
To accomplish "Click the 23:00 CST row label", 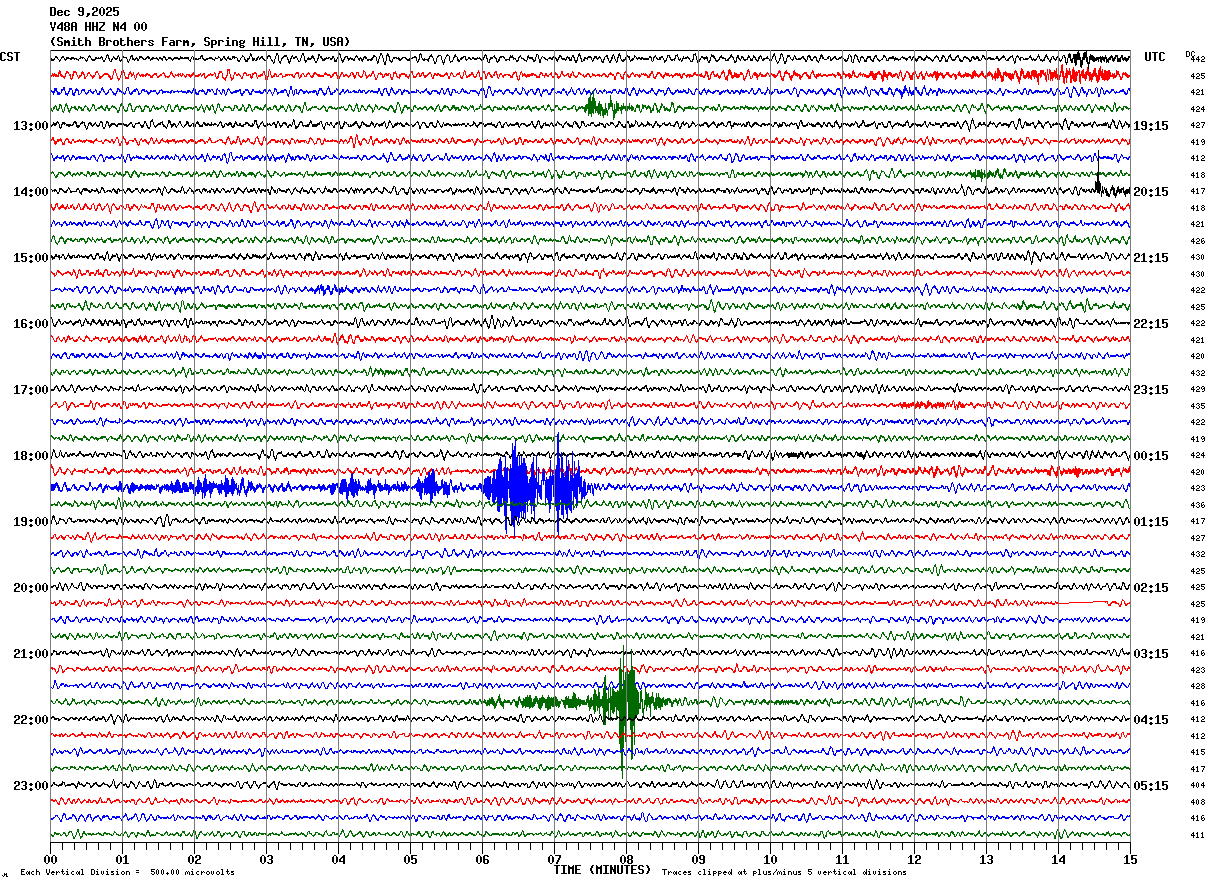I will pyautogui.click(x=31, y=786).
